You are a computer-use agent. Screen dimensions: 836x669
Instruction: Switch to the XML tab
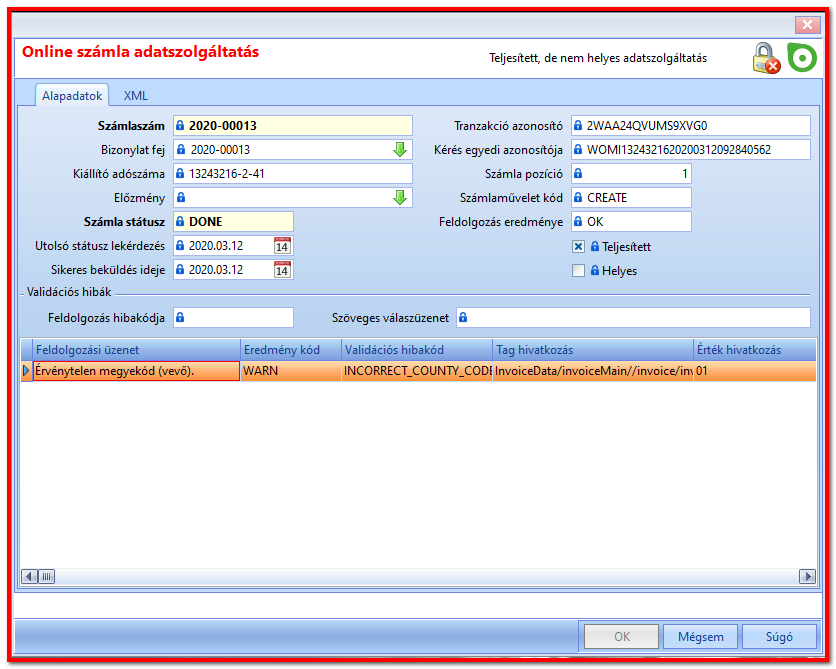coord(135,96)
